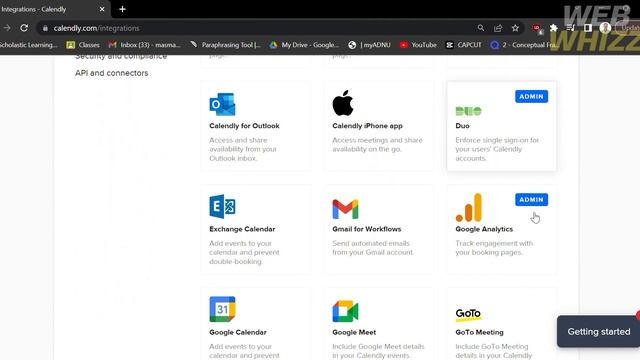Open the Getting started panel
Viewport: 640px width, 360px height.
[x=598, y=331]
